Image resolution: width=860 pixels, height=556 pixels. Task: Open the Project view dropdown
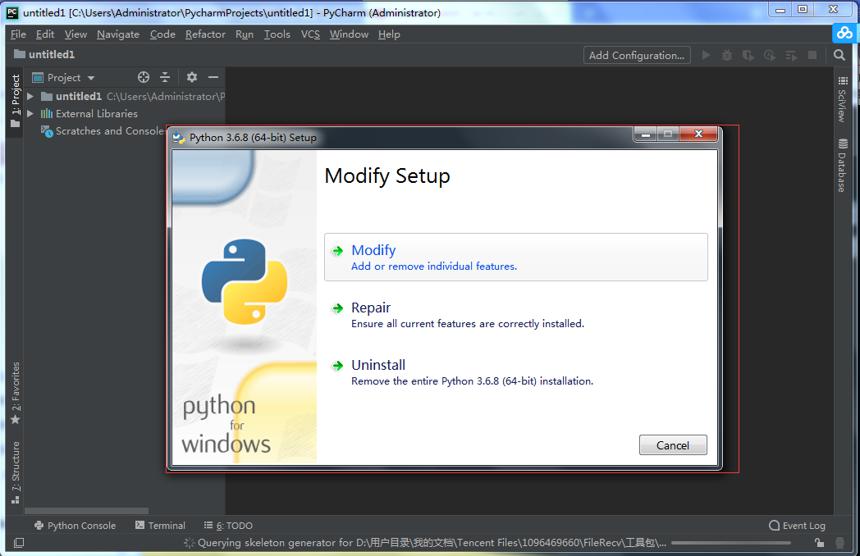coord(64,77)
